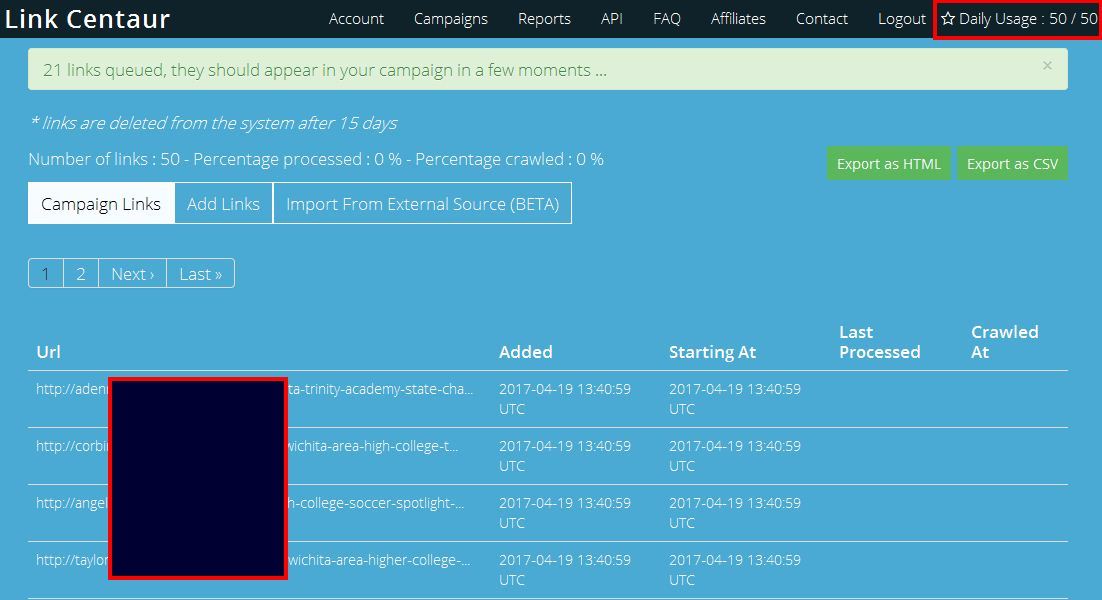Open the URL ending wichita-area-high-college-t...
Viewport: 1102px width, 600px height.
247,446
